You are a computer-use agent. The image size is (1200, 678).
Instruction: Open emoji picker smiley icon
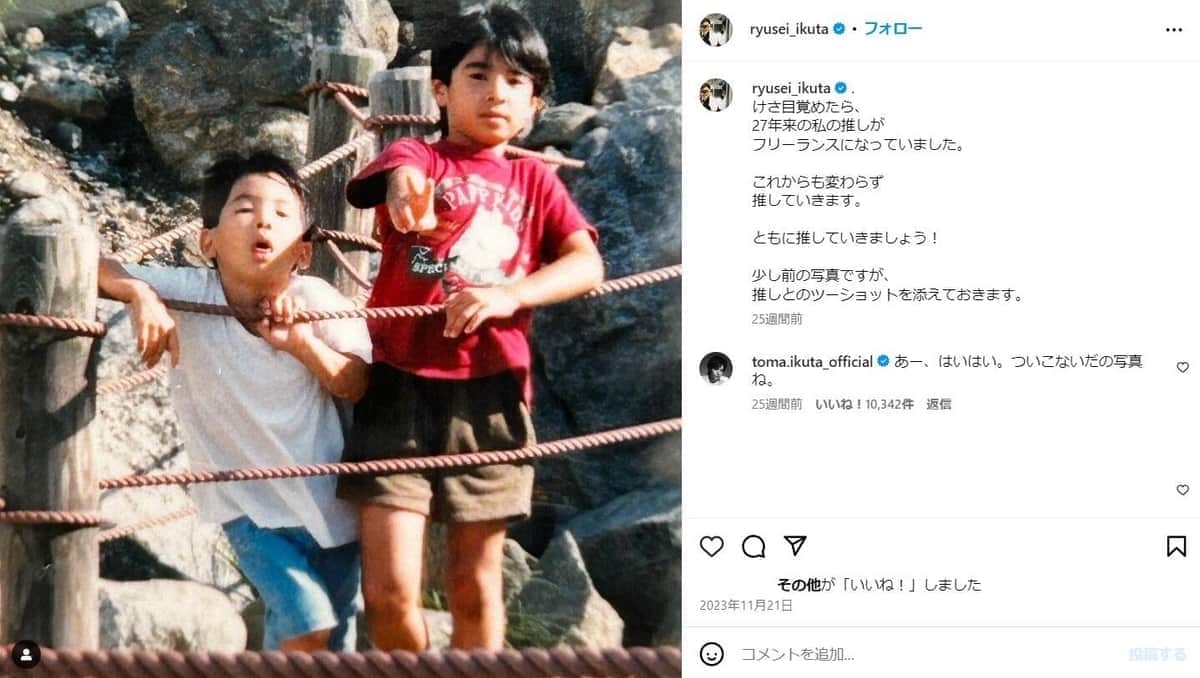[711, 654]
